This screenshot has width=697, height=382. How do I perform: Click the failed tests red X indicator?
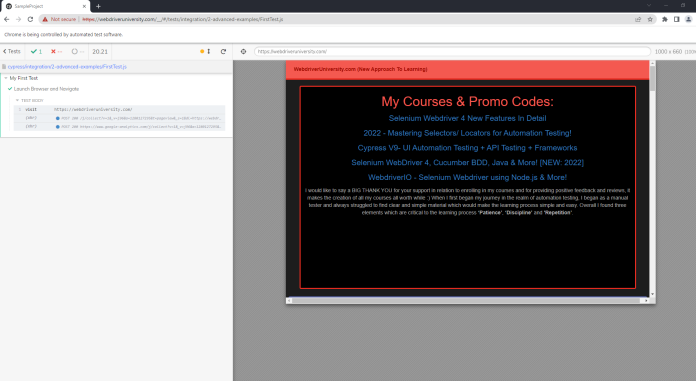point(53,52)
